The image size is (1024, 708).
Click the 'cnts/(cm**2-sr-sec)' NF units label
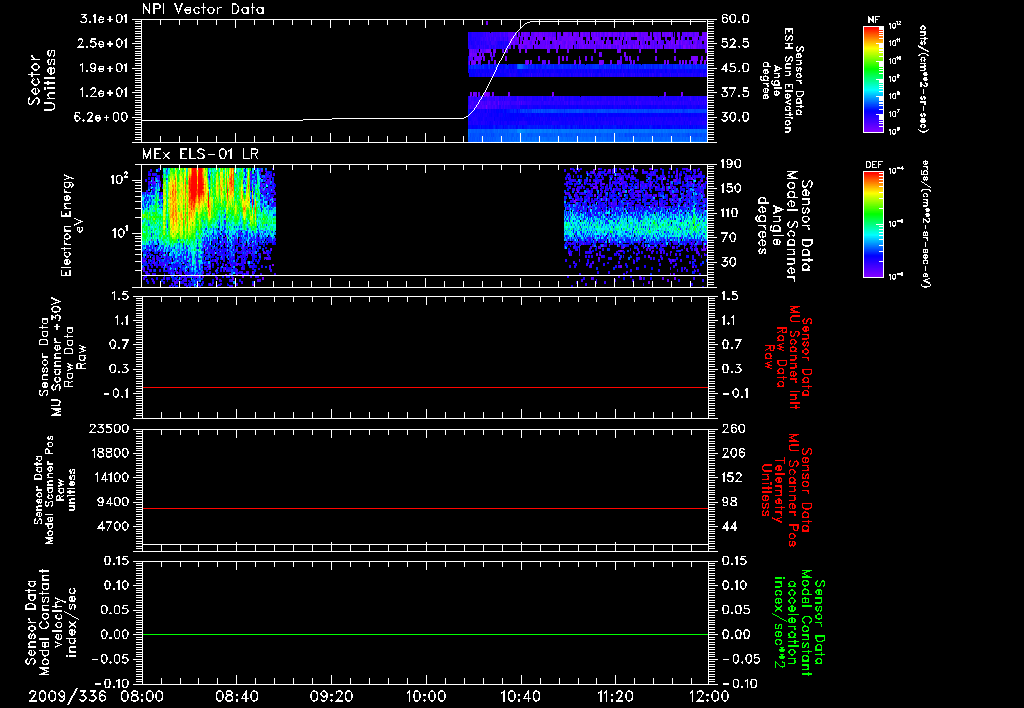pyautogui.click(x=923, y=79)
